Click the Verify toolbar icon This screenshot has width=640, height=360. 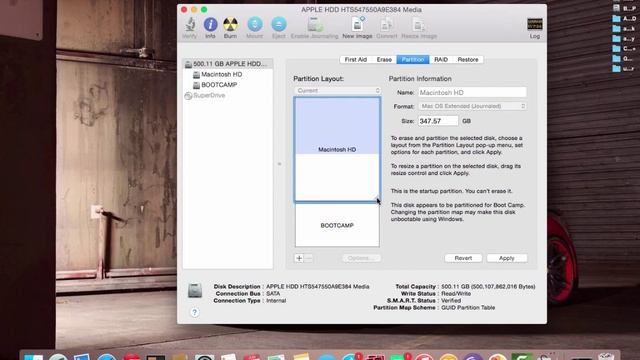(189, 28)
